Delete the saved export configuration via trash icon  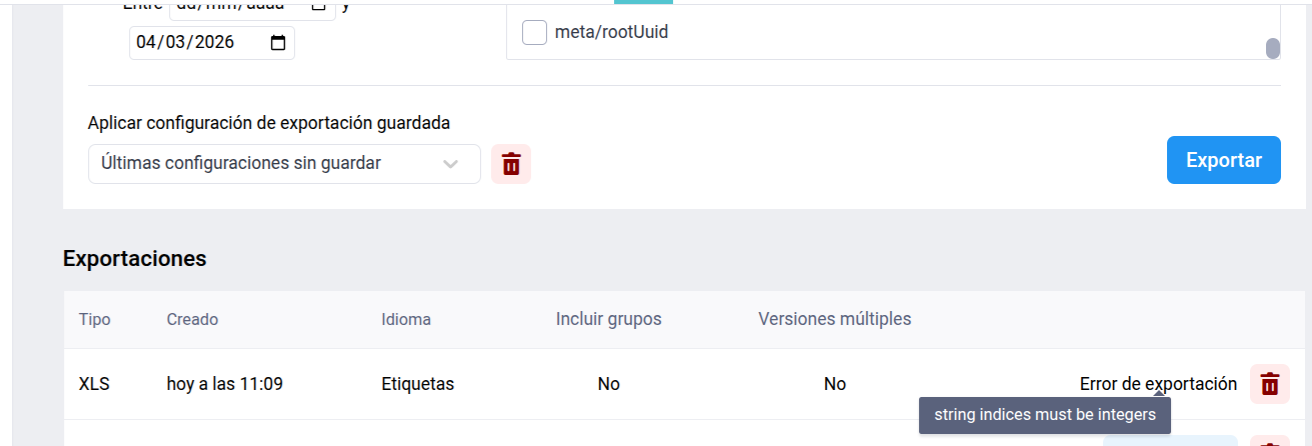511,164
